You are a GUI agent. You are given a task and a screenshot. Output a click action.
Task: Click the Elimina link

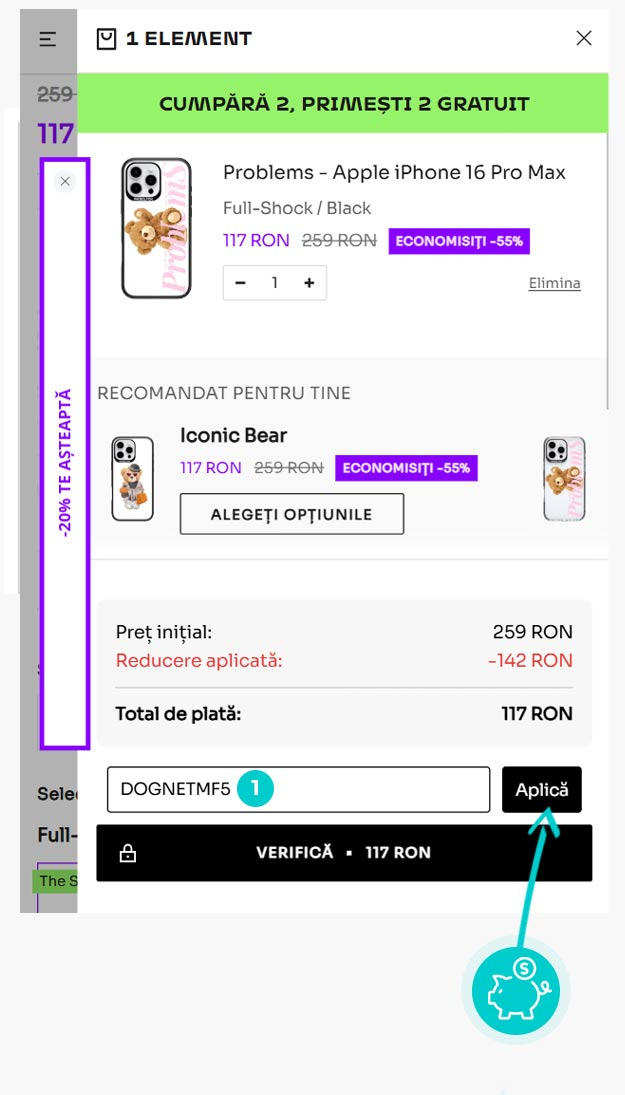click(554, 283)
